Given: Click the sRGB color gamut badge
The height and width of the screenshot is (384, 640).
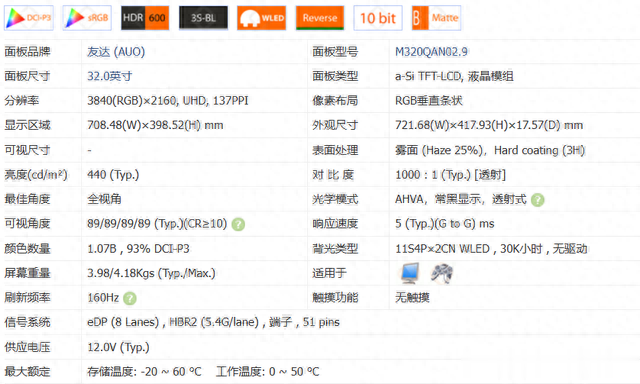Looking at the screenshot, I should click(87, 18).
